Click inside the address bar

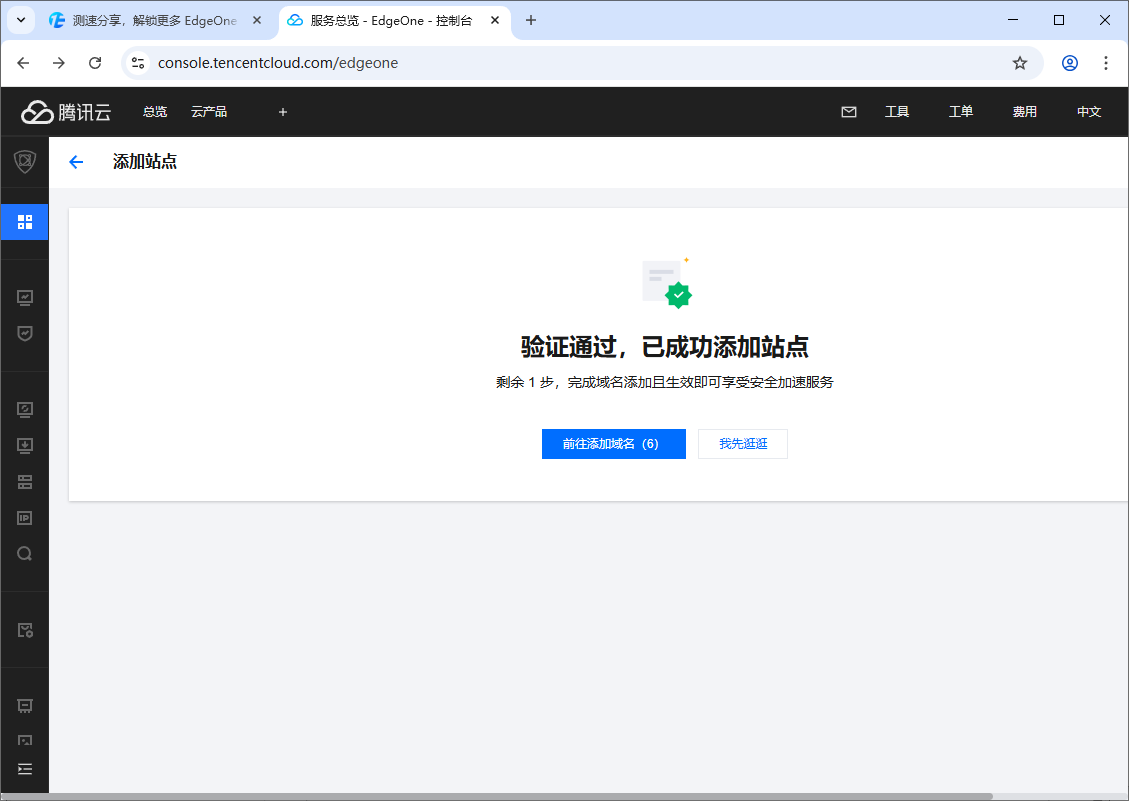click(400, 62)
